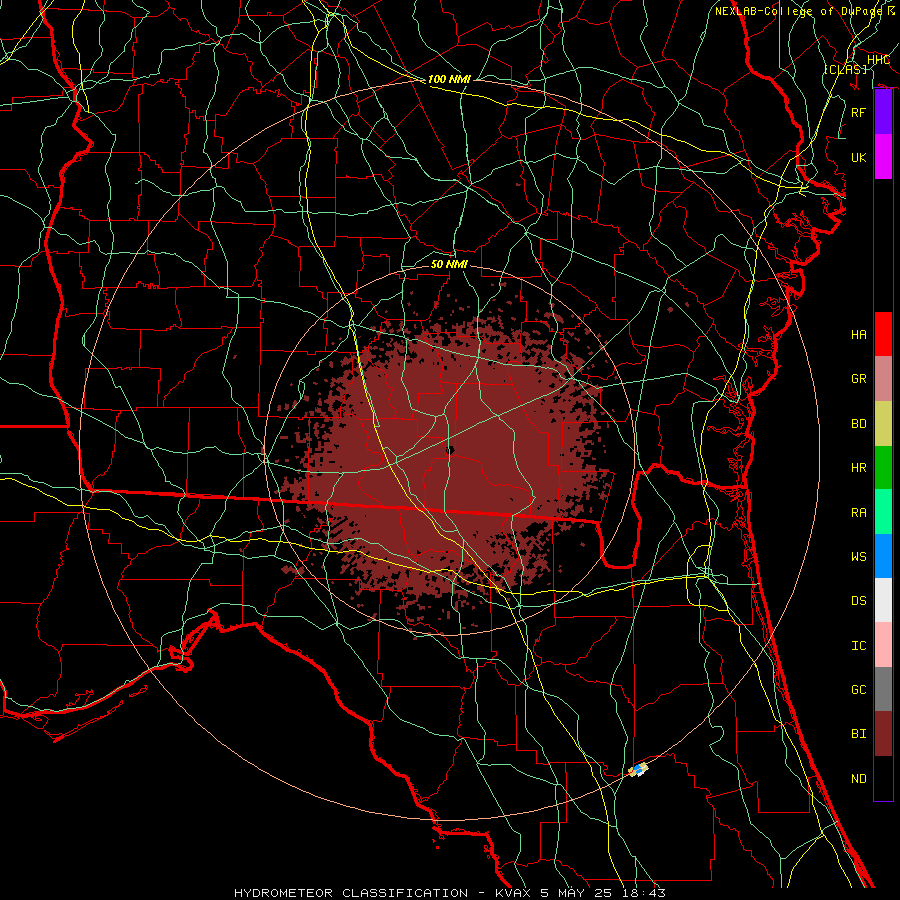Click the '[CLAS]' units label
The image size is (900, 900).
(845, 69)
